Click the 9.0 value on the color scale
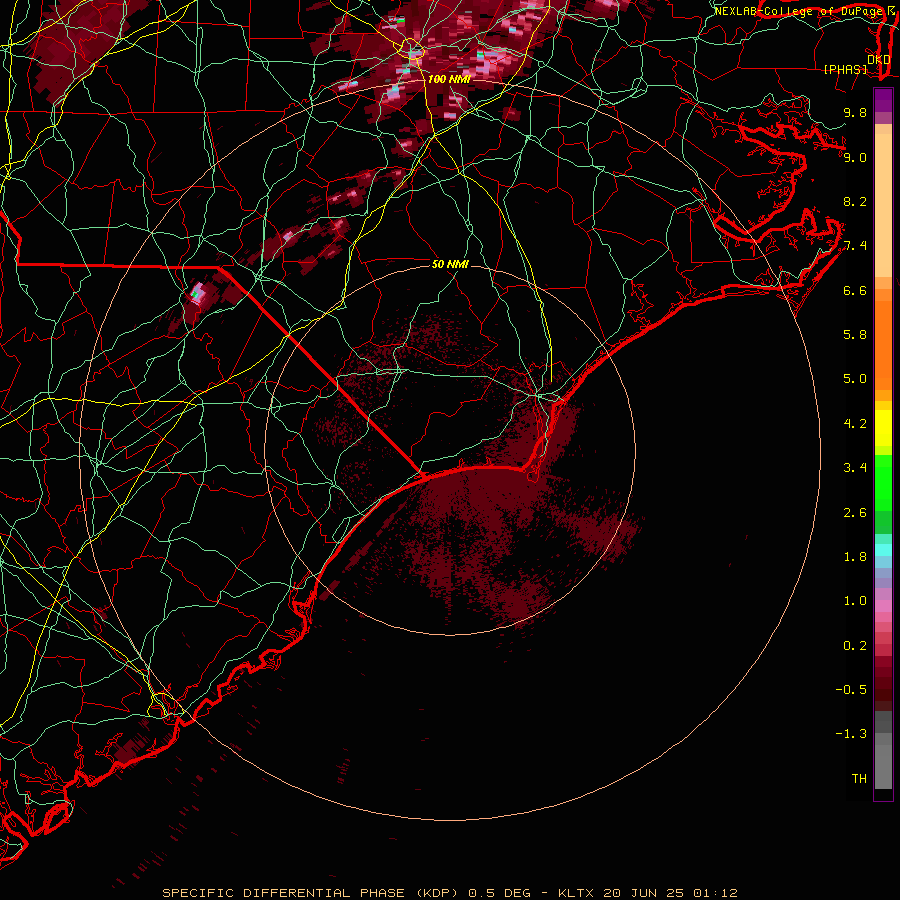This screenshot has width=900, height=900. click(855, 157)
